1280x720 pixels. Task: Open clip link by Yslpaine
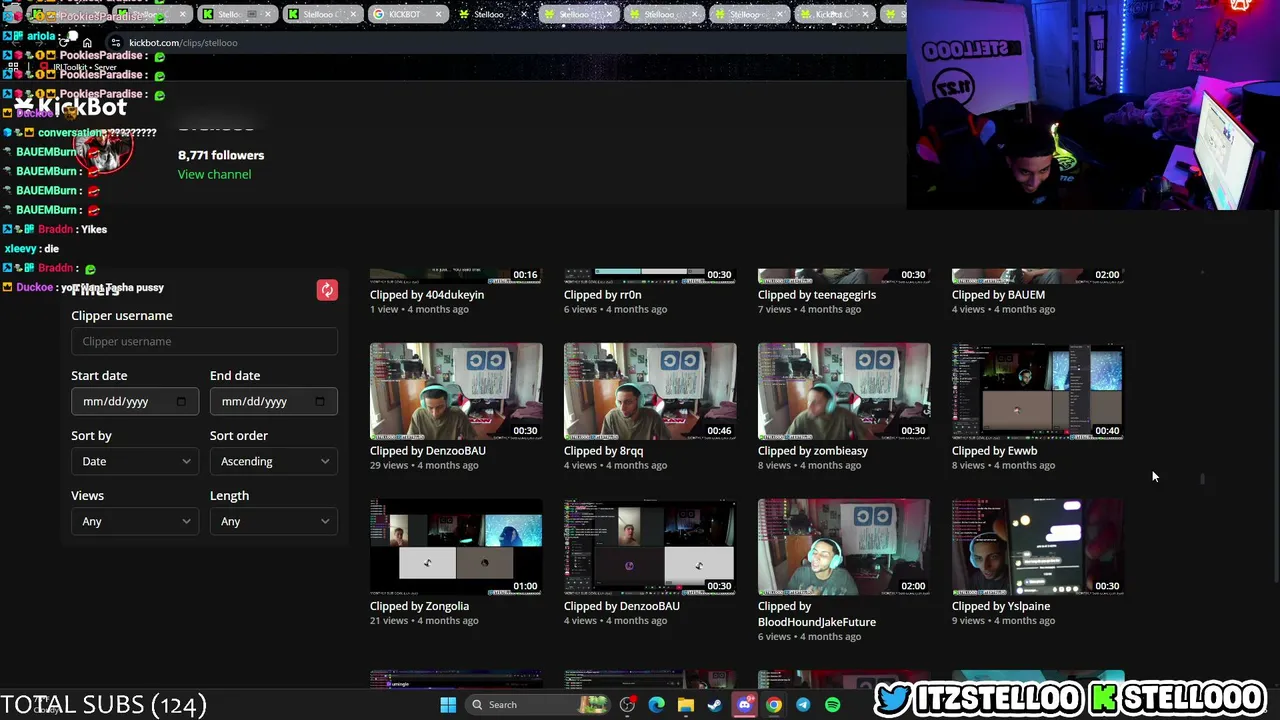click(1001, 606)
